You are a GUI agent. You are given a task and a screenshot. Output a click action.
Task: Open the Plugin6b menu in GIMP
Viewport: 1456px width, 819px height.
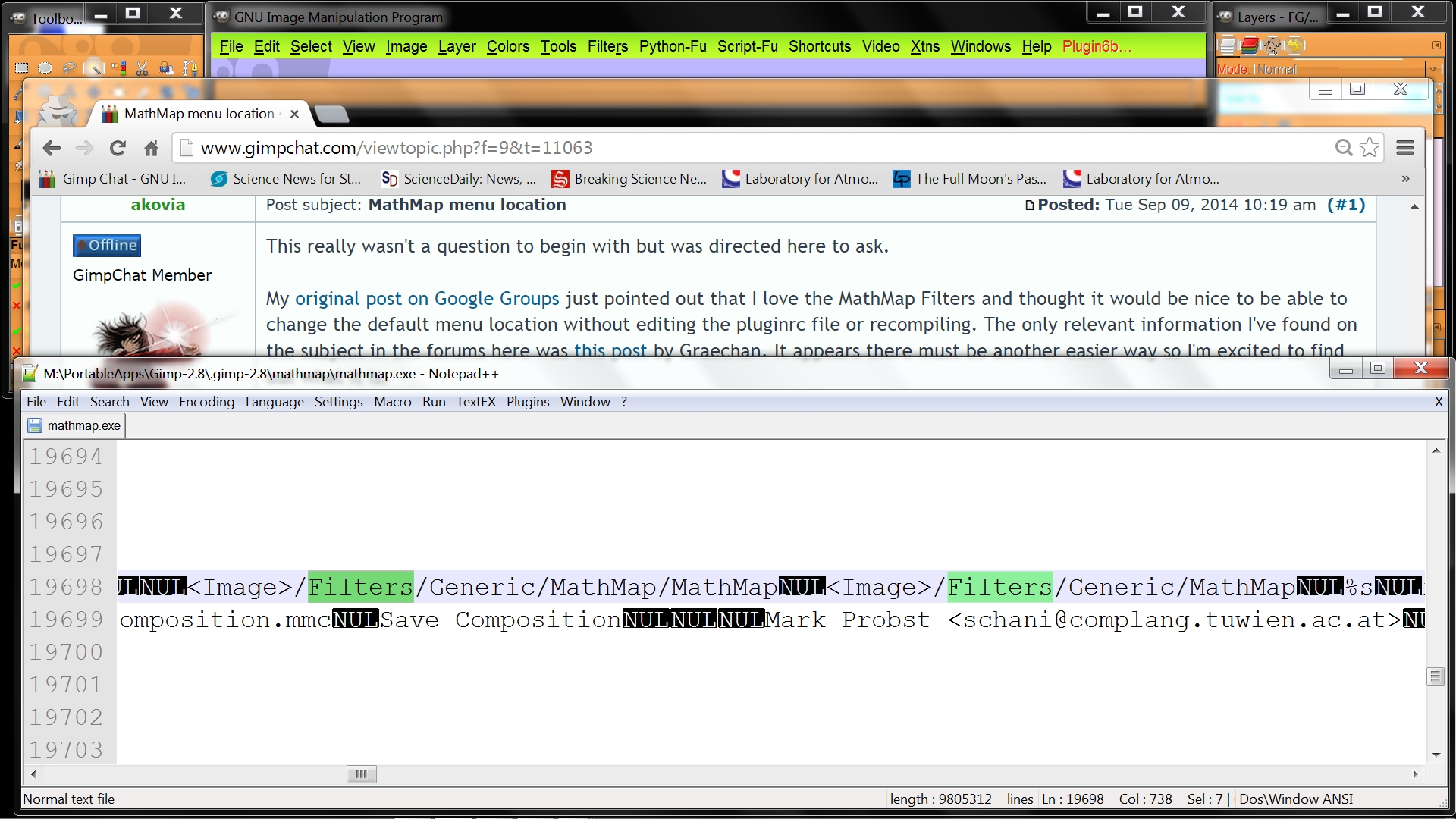point(1097,46)
